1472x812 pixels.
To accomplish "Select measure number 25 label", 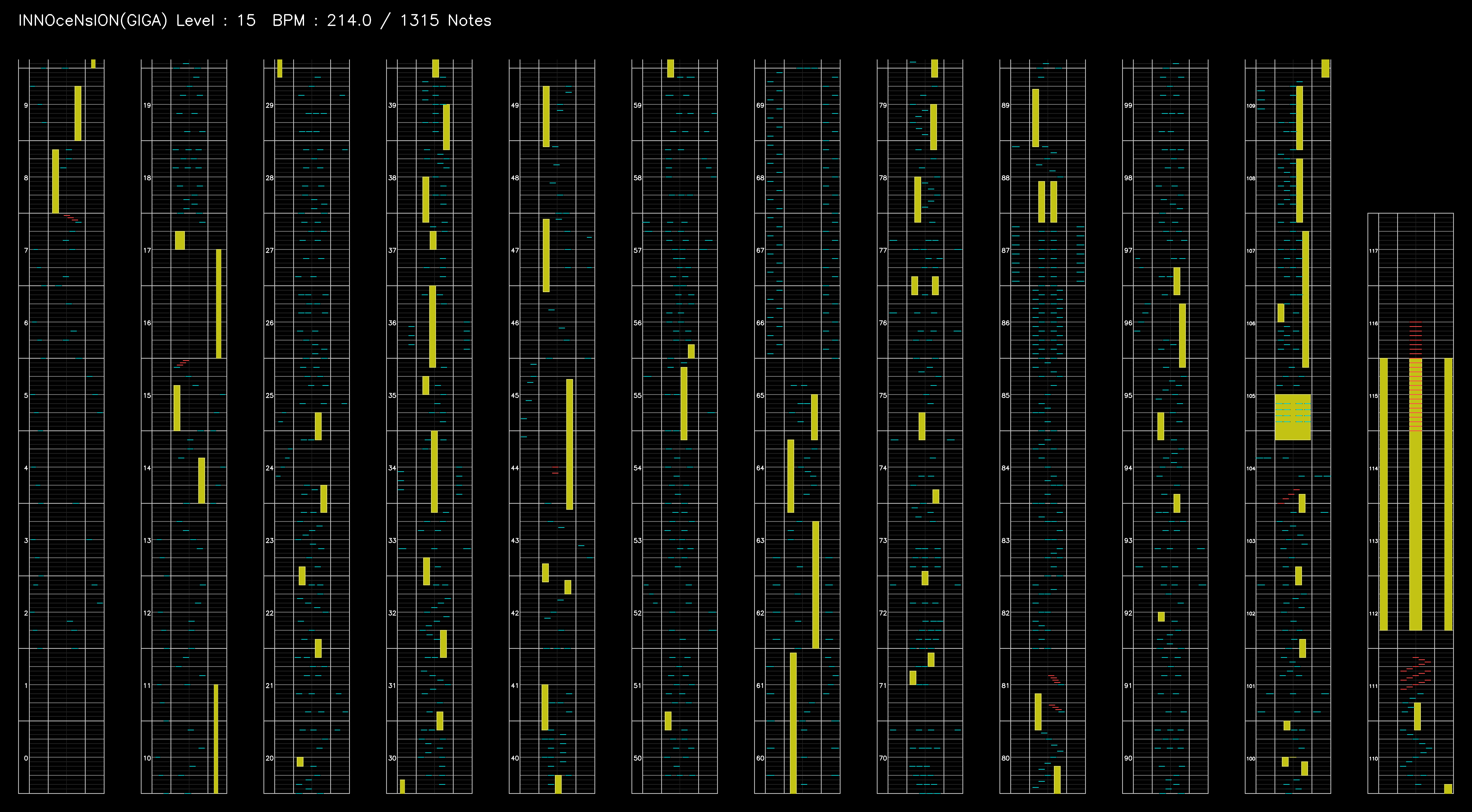I will click(x=270, y=395).
